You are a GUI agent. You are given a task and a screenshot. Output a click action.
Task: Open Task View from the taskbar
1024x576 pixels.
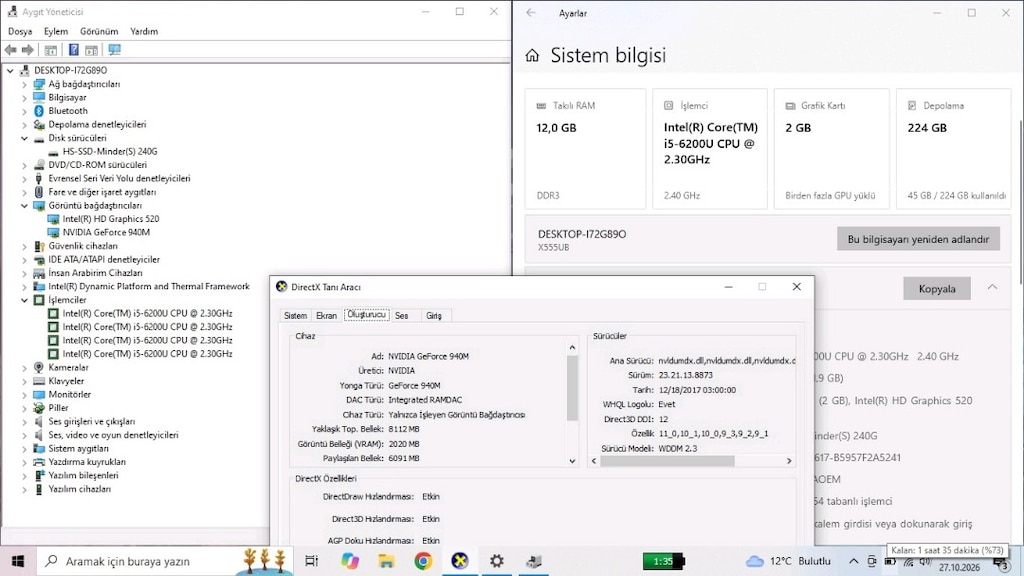[x=312, y=561]
